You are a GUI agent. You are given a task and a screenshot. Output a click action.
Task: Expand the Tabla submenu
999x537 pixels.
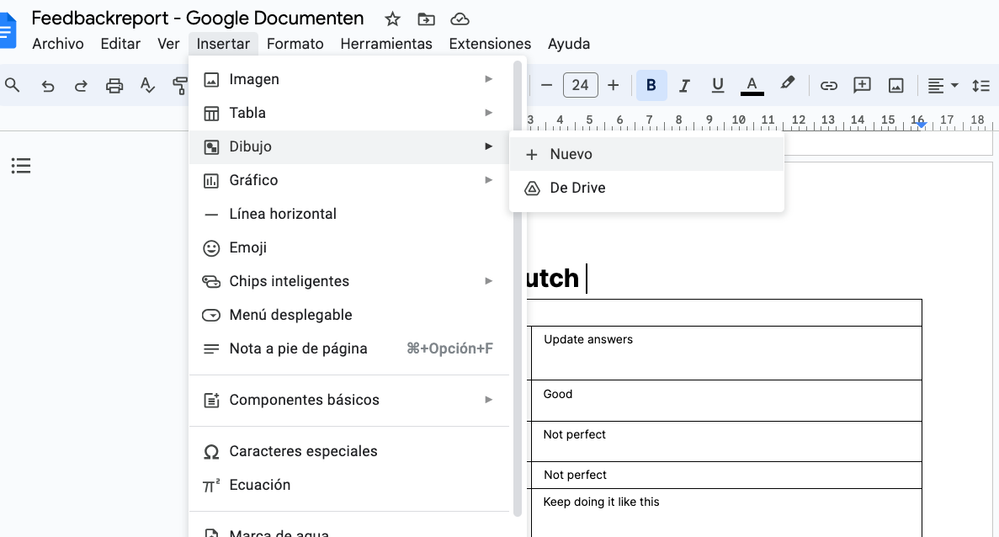tap(349, 113)
